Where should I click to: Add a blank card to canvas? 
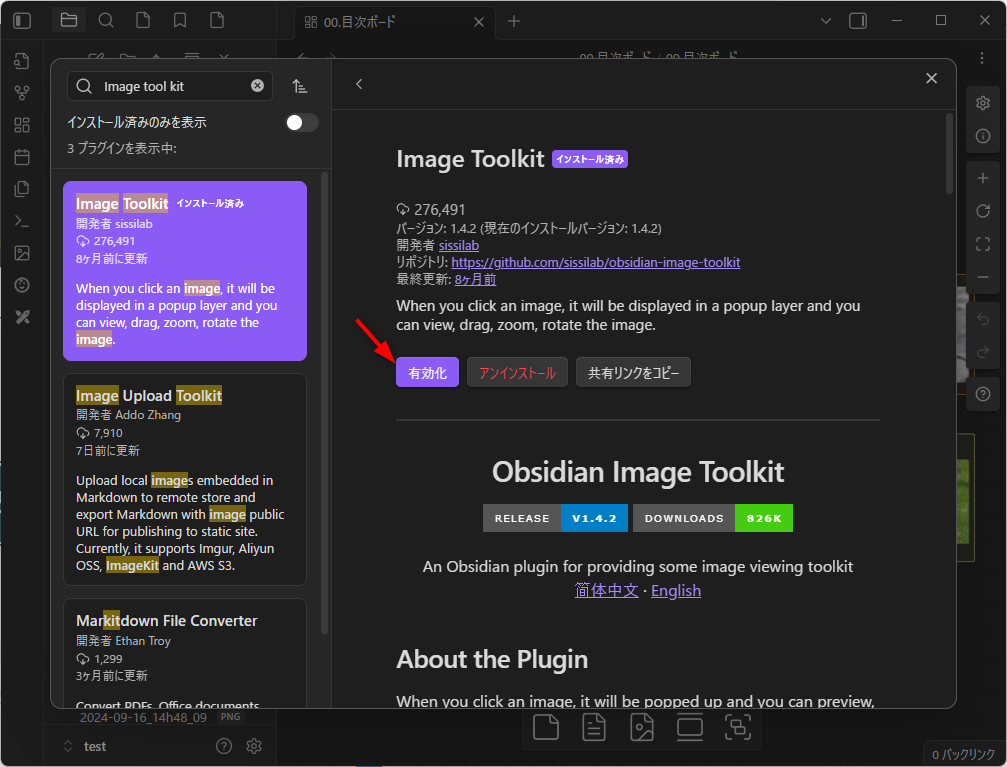546,727
